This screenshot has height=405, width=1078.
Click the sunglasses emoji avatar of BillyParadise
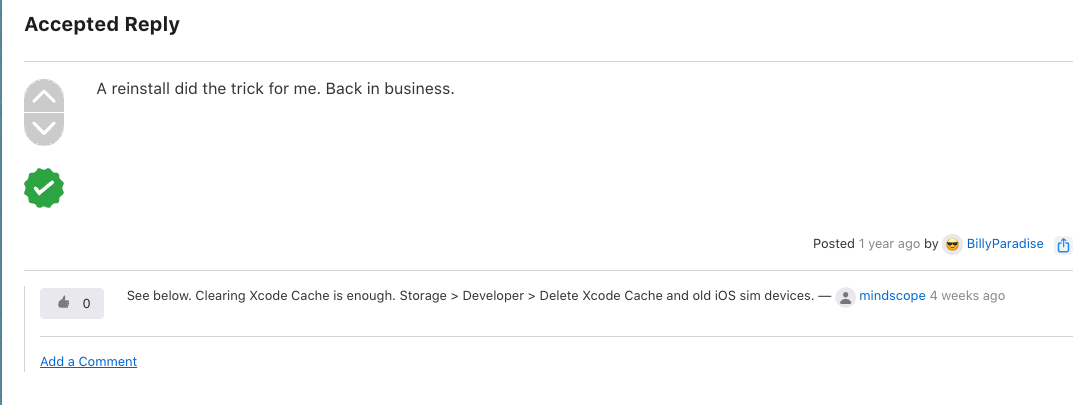tap(952, 244)
